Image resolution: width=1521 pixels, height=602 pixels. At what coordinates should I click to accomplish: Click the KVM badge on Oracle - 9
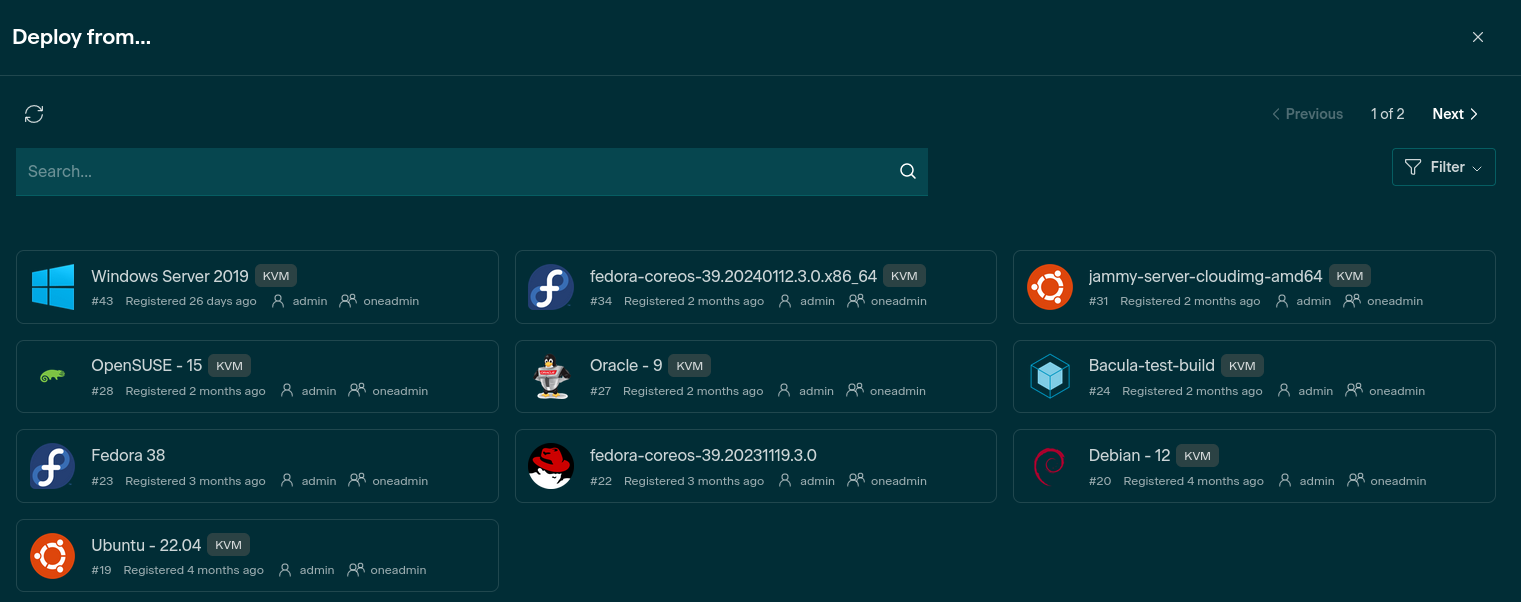pos(690,366)
